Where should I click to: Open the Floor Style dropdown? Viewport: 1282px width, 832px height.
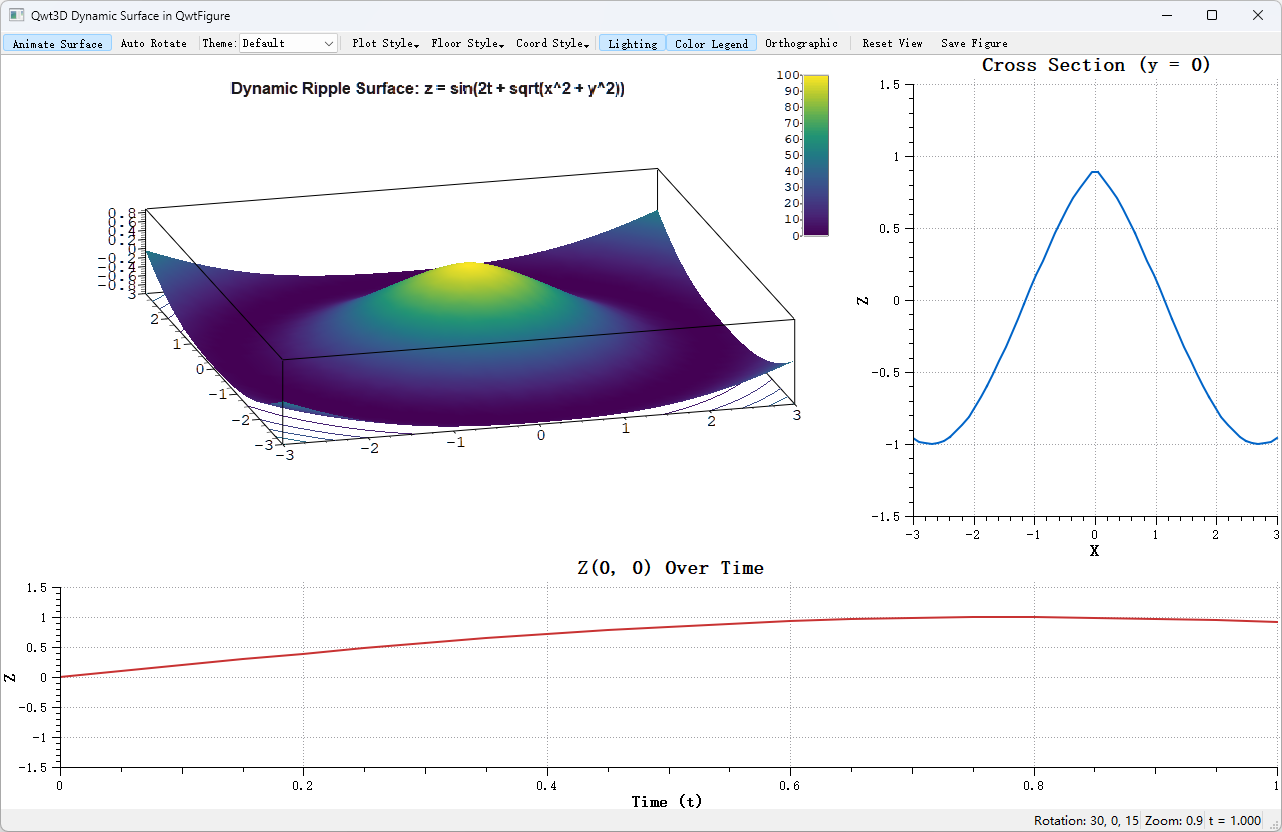pos(468,43)
